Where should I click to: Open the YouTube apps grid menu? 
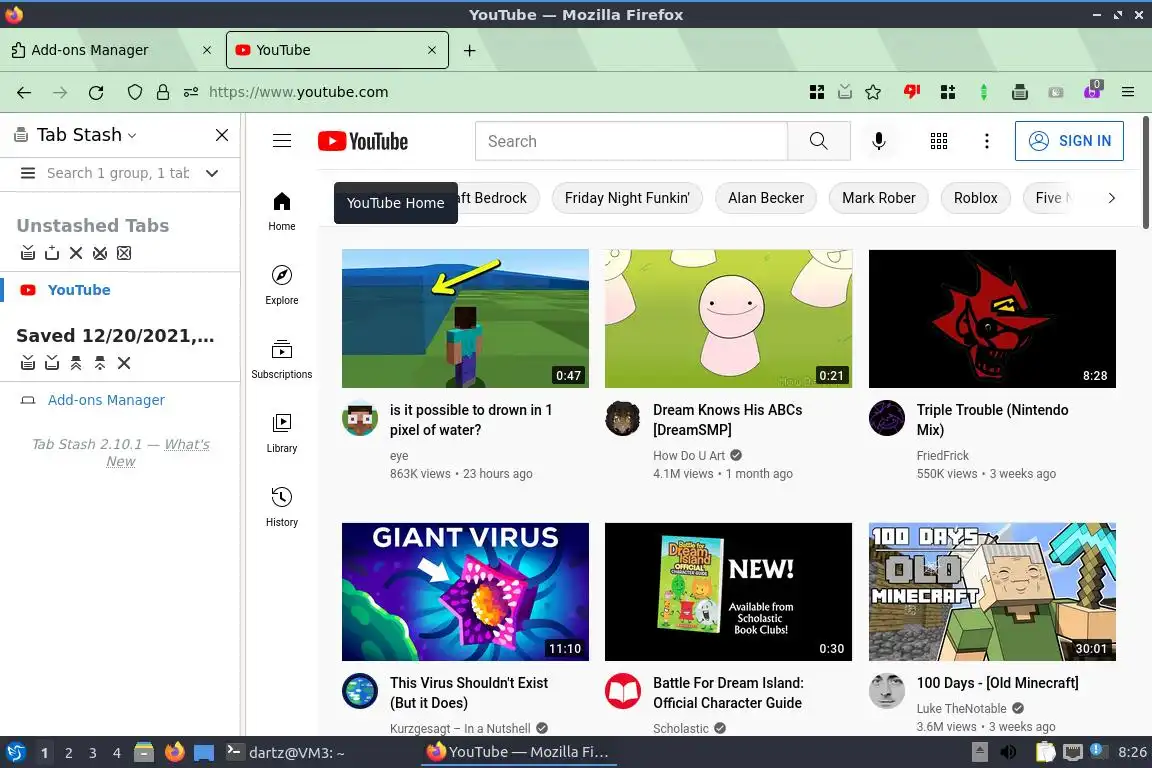point(939,141)
